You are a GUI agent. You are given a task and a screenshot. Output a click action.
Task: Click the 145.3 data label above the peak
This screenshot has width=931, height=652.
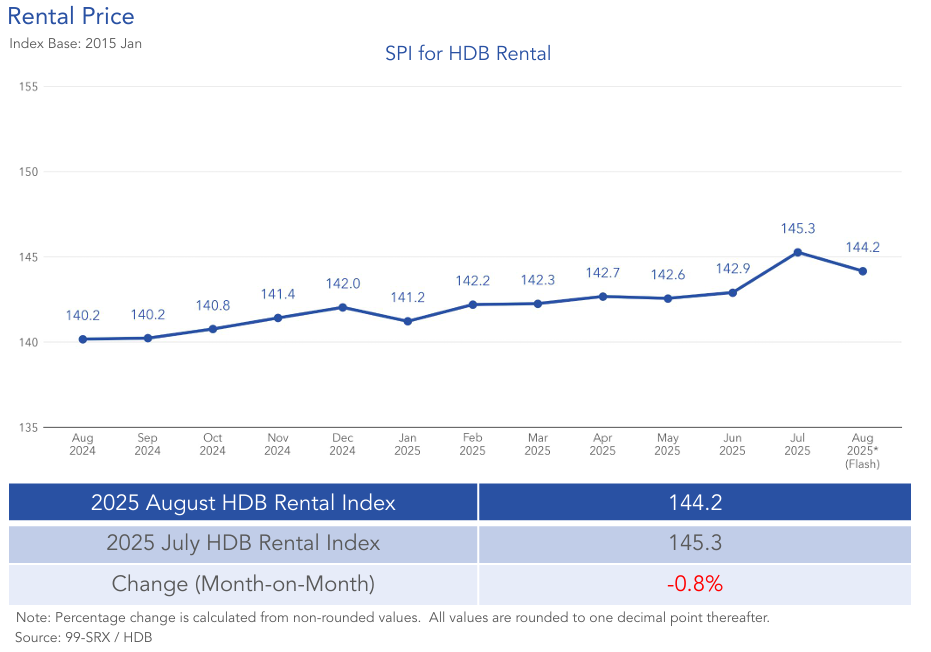click(x=800, y=229)
